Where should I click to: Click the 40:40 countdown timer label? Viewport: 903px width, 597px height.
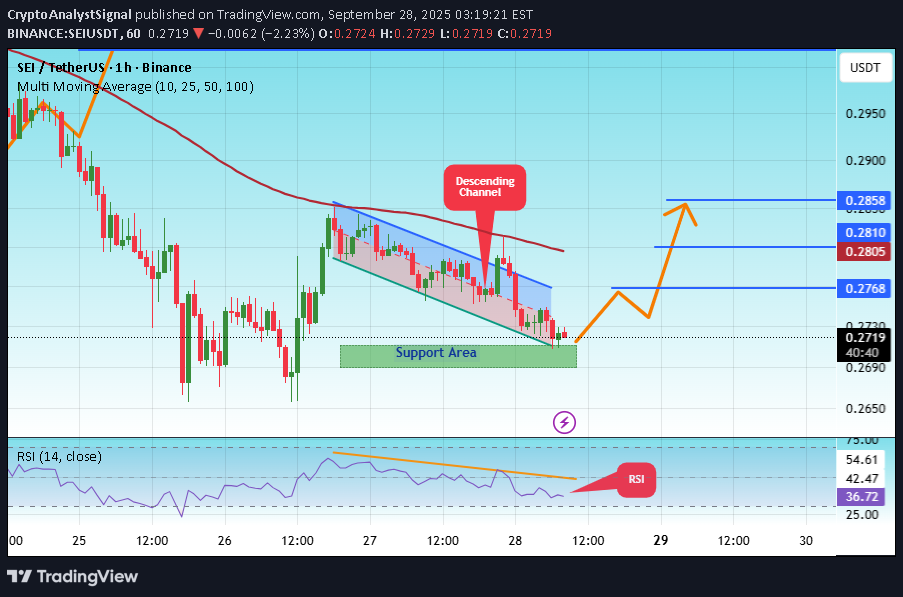point(862,353)
